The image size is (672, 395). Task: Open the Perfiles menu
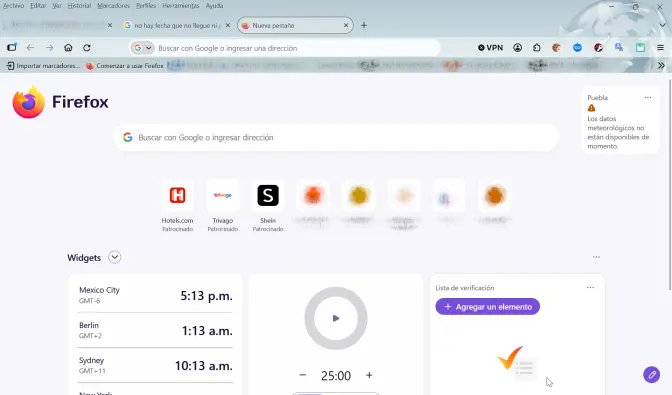pos(146,6)
